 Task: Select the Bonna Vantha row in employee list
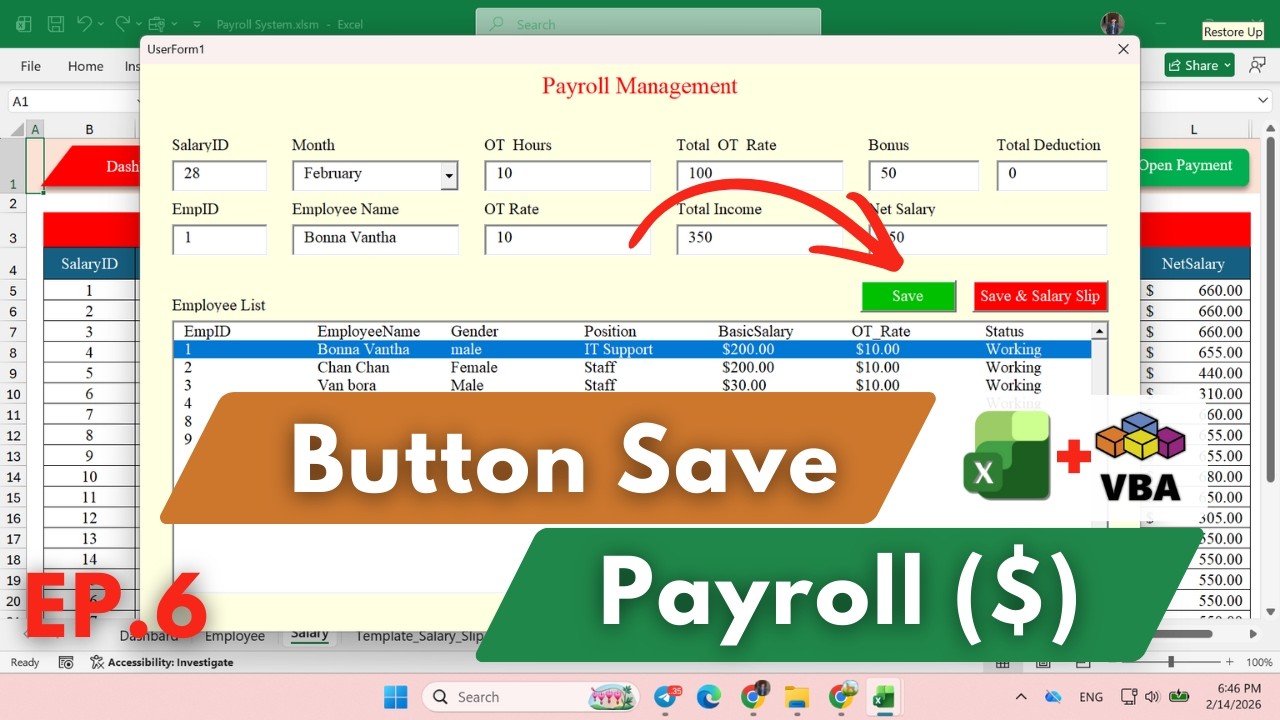pos(632,350)
